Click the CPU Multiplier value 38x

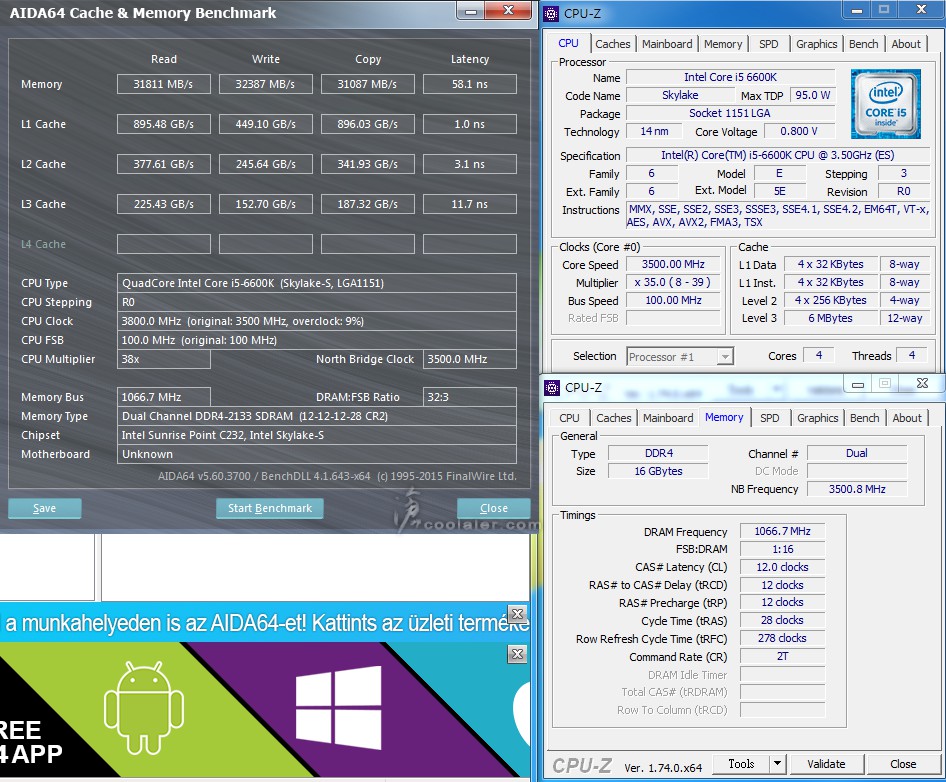coord(163,359)
